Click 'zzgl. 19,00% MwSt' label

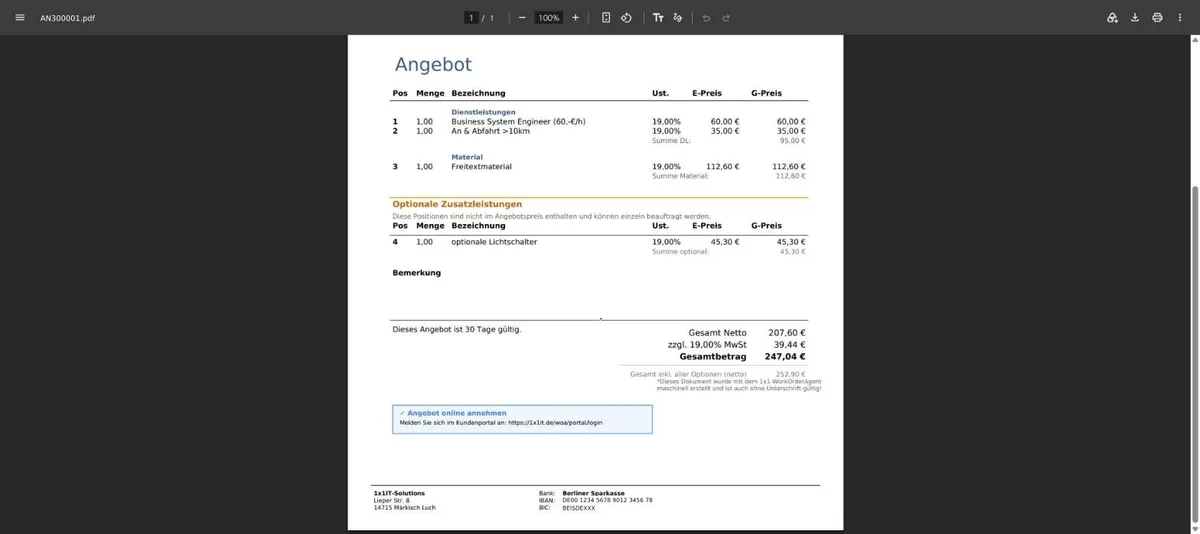pos(707,345)
